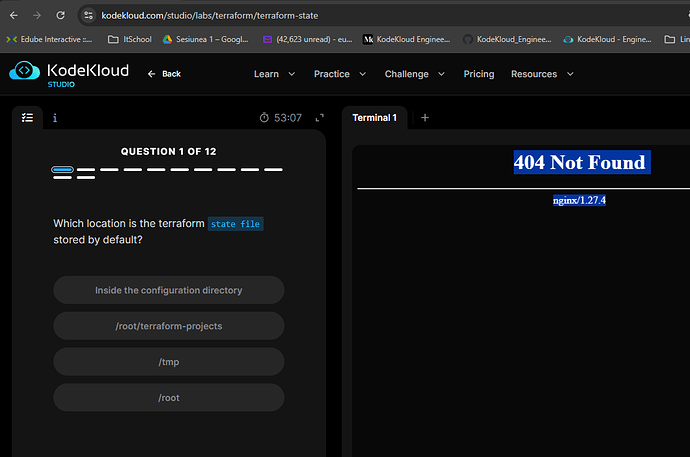Open the GitHub KodeKloud_Engineer bookmark
This screenshot has height=457, width=690.
click(x=507, y=40)
